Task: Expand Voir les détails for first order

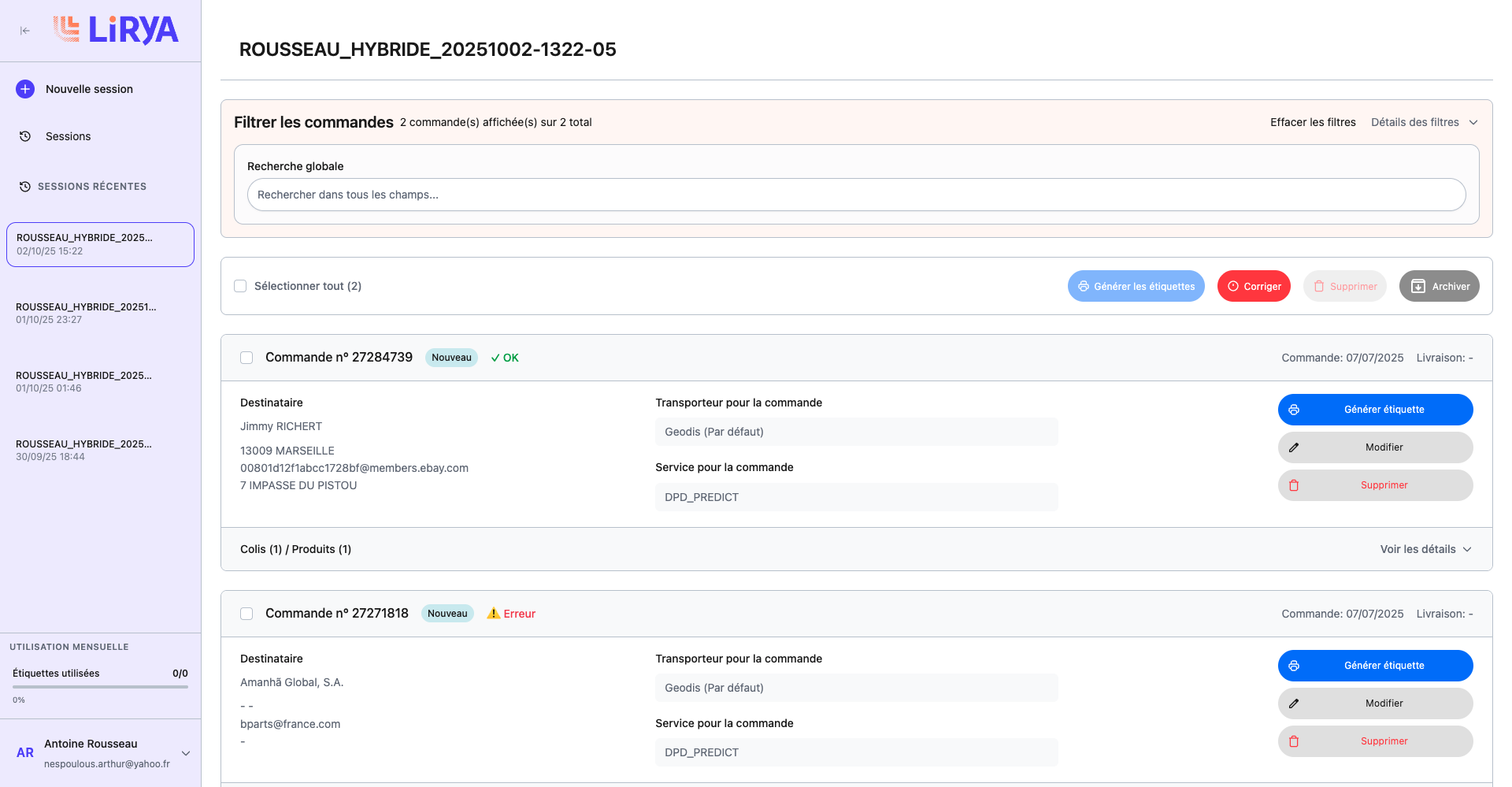Action: (x=1425, y=549)
